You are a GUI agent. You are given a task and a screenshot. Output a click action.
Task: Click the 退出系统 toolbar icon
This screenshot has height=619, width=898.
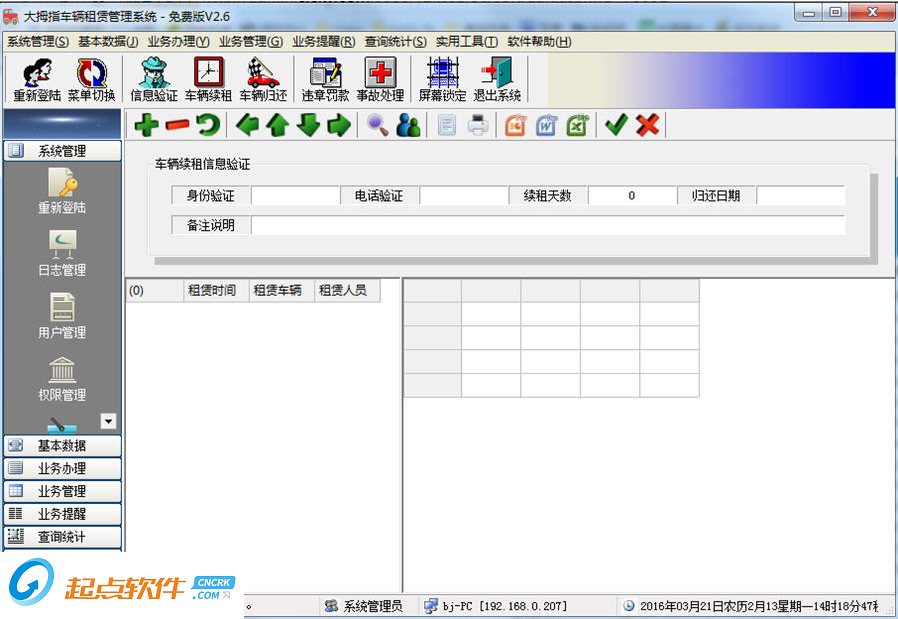point(497,80)
